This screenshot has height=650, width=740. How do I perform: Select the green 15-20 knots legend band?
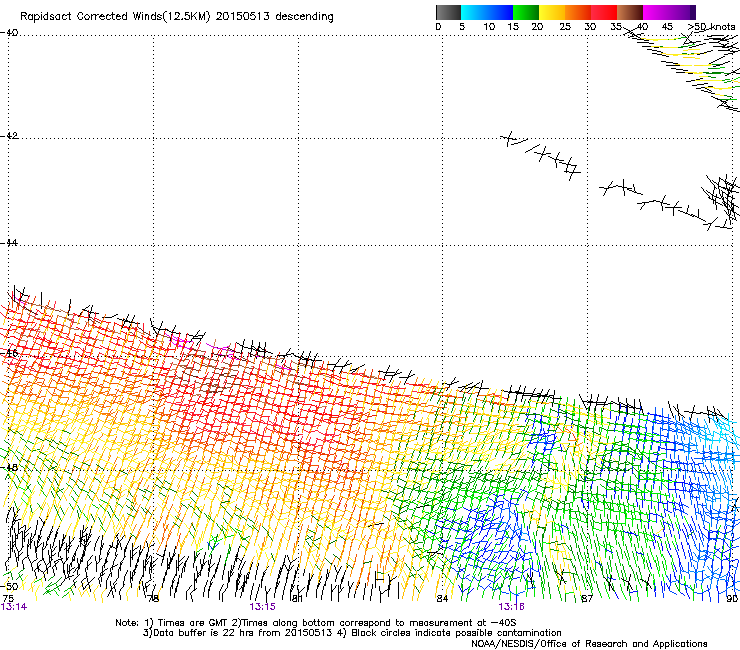(x=526, y=12)
